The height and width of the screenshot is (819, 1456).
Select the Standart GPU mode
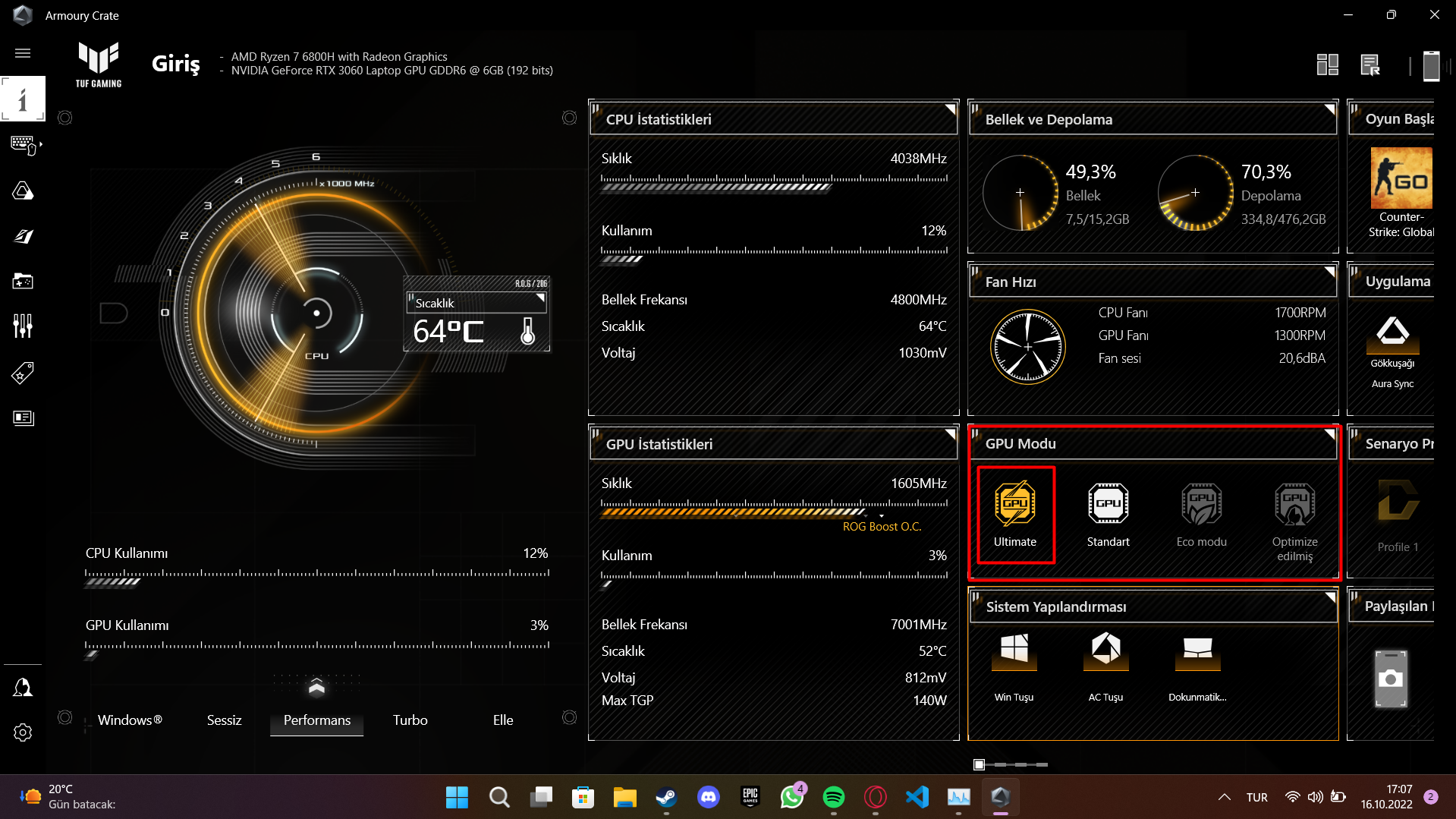point(1109,515)
